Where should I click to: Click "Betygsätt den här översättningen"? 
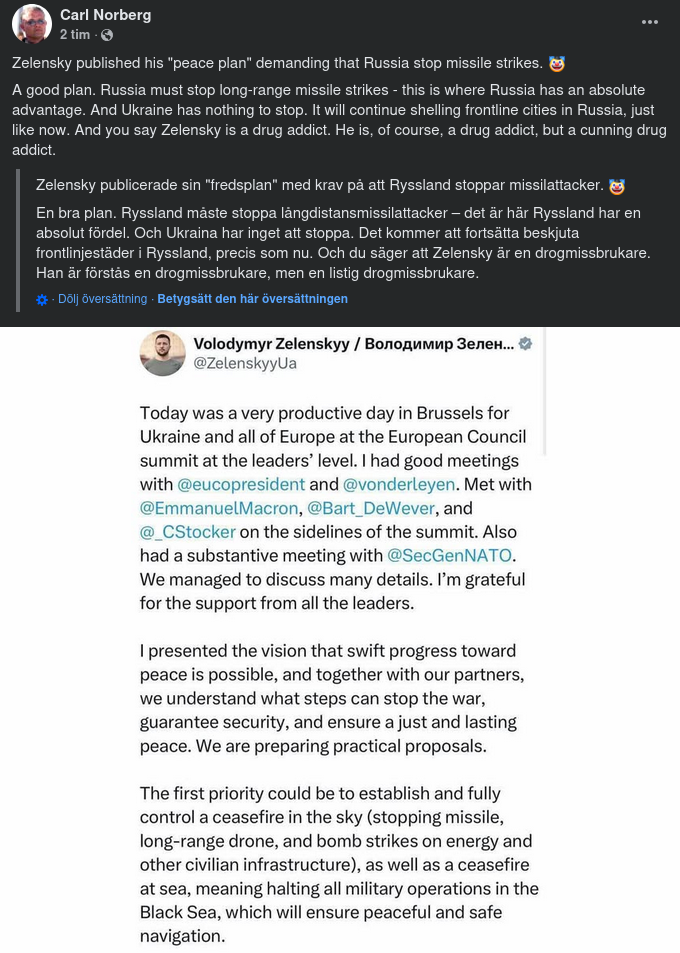(252, 299)
